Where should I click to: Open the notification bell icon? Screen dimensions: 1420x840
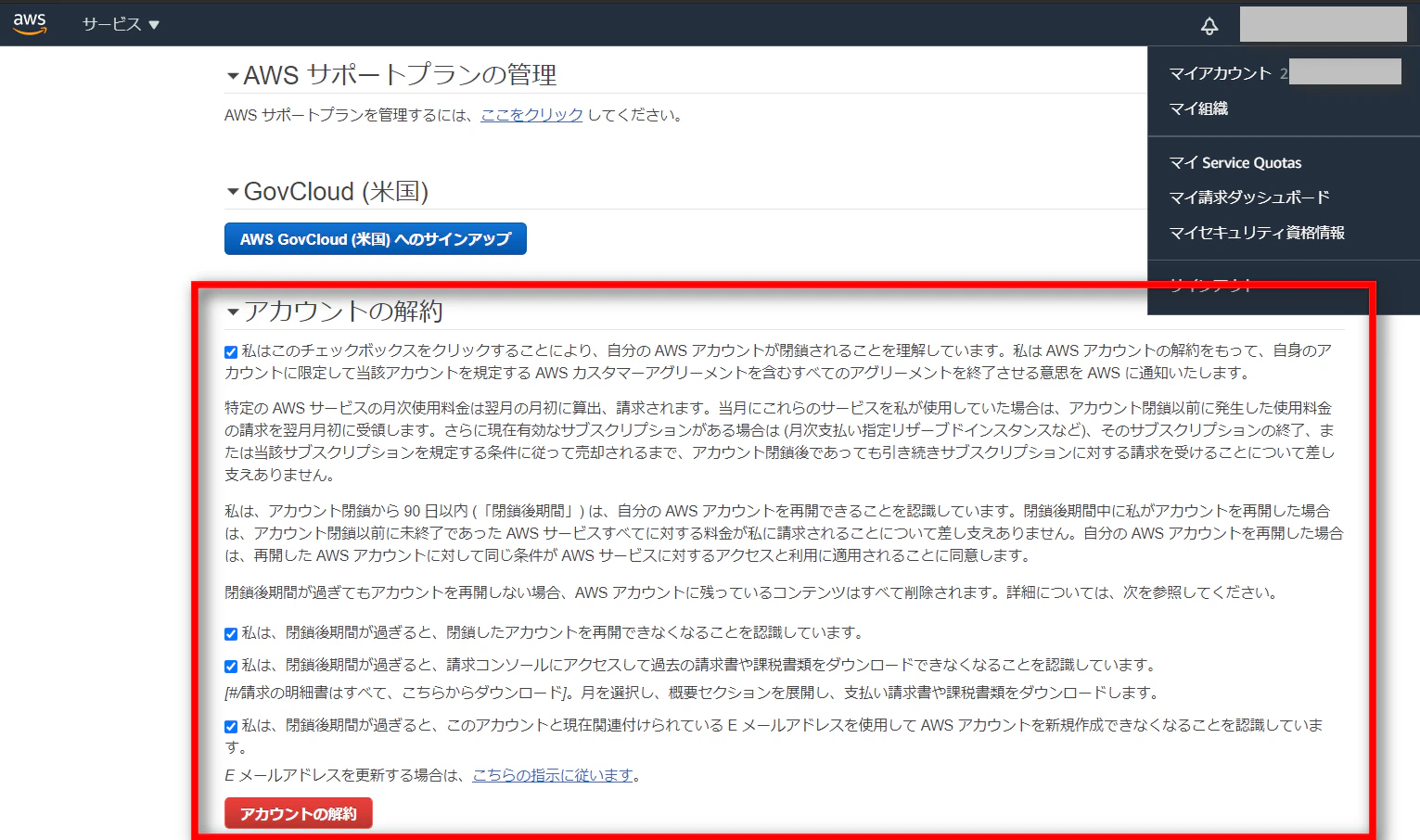click(x=1209, y=26)
